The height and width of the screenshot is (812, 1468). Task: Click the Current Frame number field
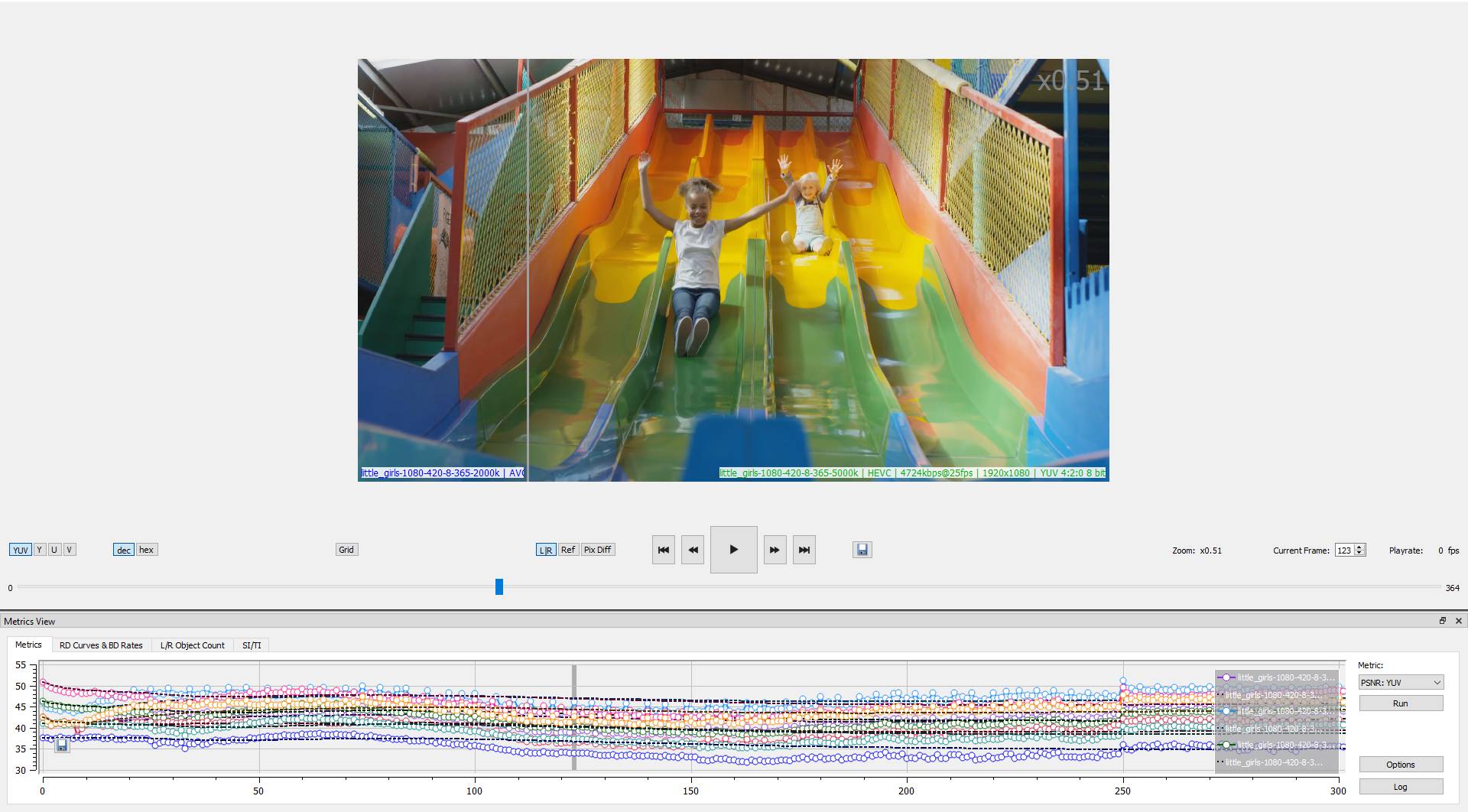pyautogui.click(x=1344, y=551)
